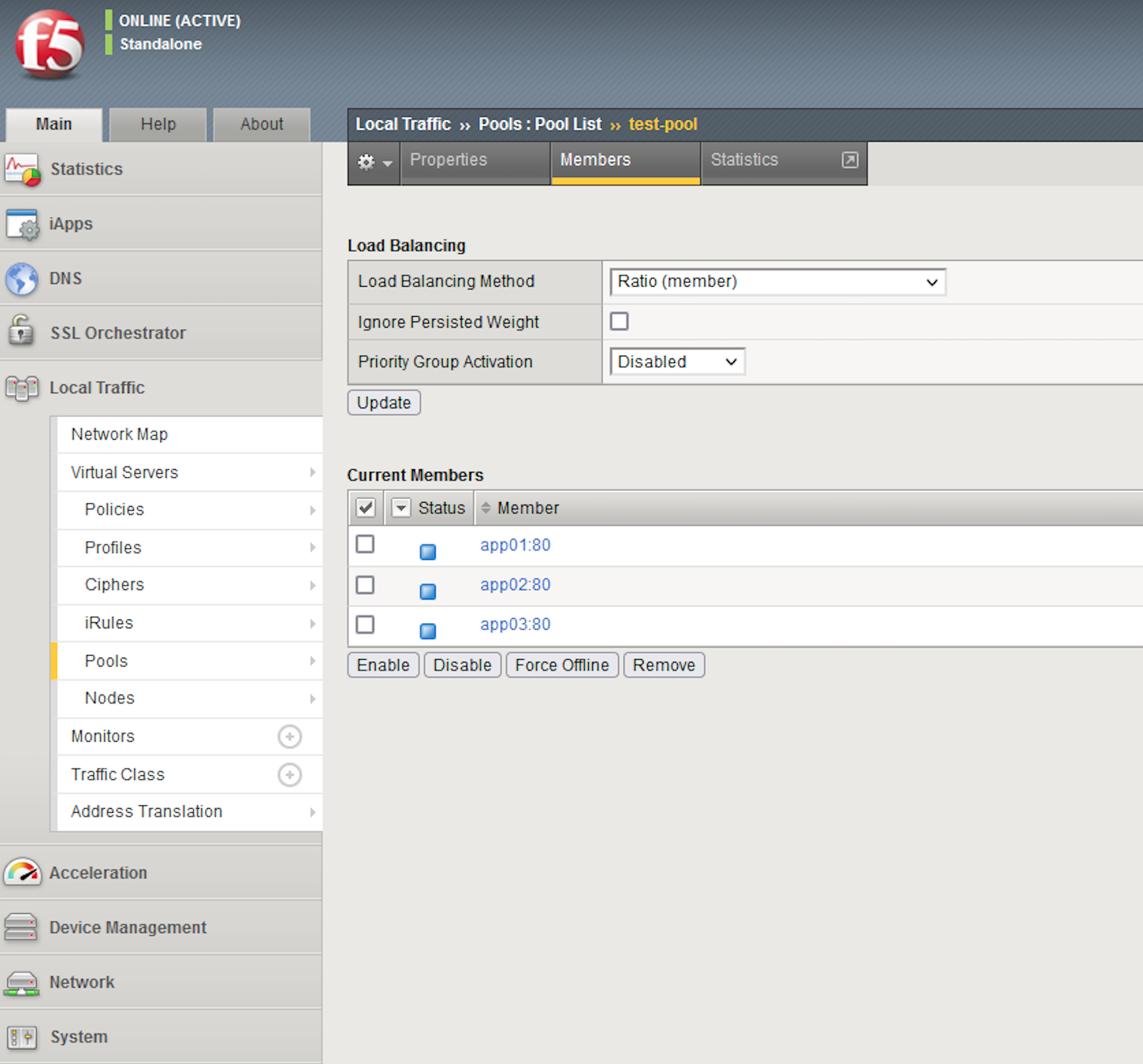Expand Address Translation submenu arrow
Screen dimensions: 1143x1064
[x=312, y=812]
